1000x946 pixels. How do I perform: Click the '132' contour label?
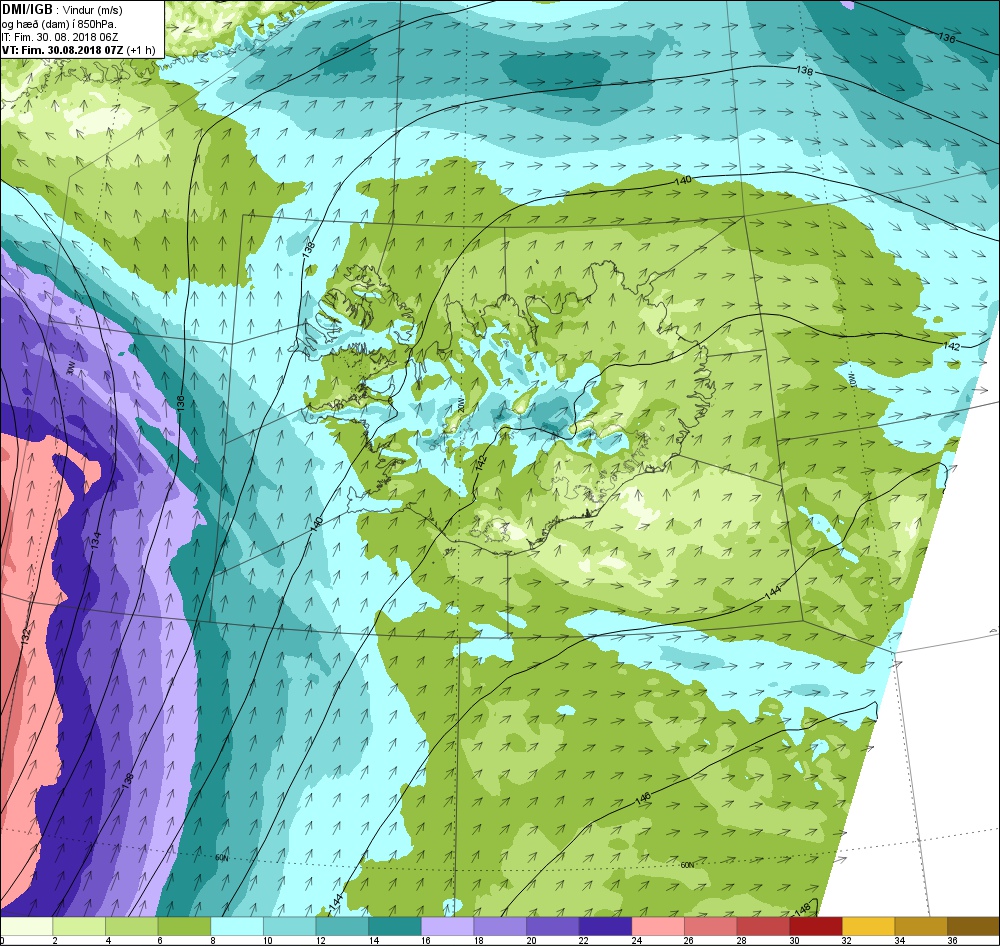pyautogui.click(x=26, y=635)
